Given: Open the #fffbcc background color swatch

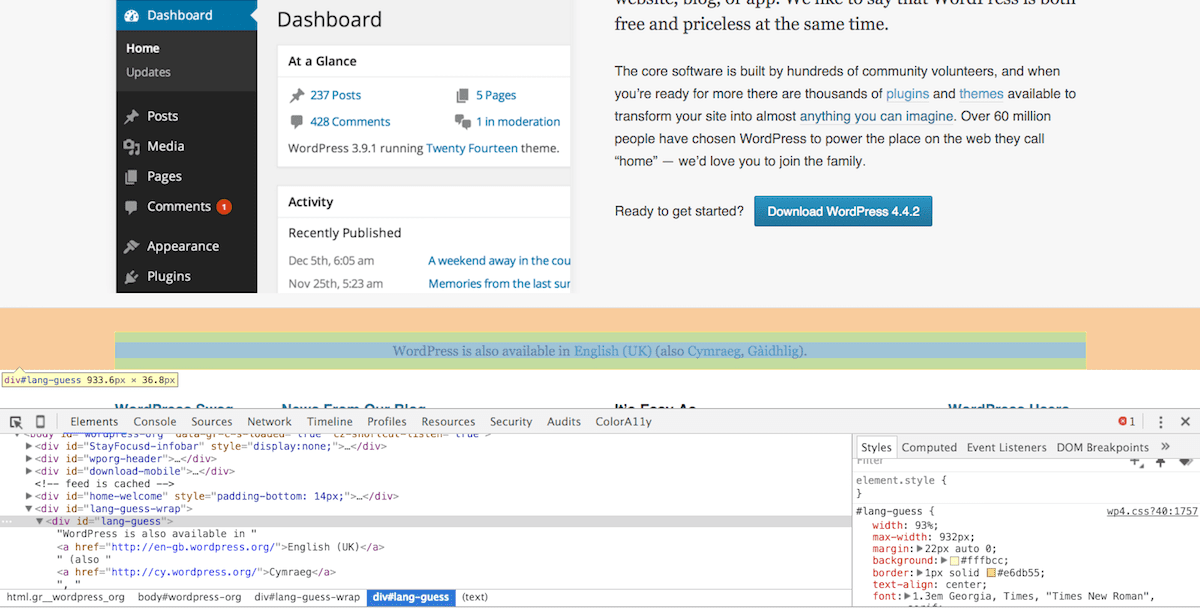Looking at the screenshot, I should click(x=955, y=561).
